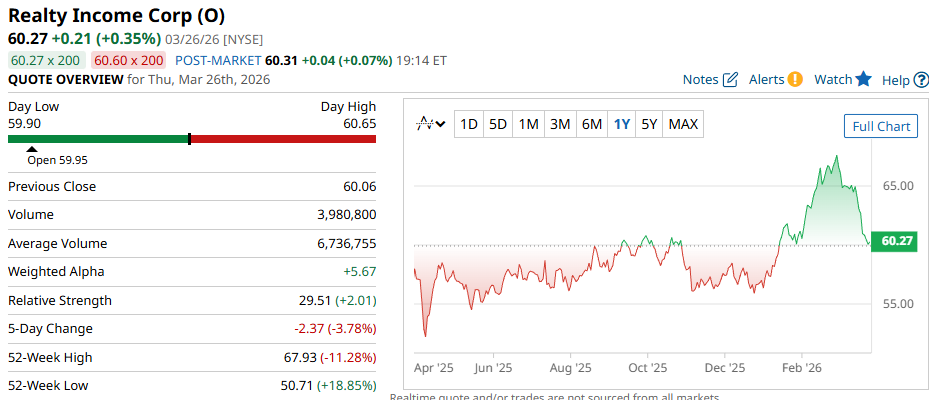Image resolution: width=936 pixels, height=400 pixels.
Task: Open the chart type dropdown arrow
Action: [x=440, y=124]
